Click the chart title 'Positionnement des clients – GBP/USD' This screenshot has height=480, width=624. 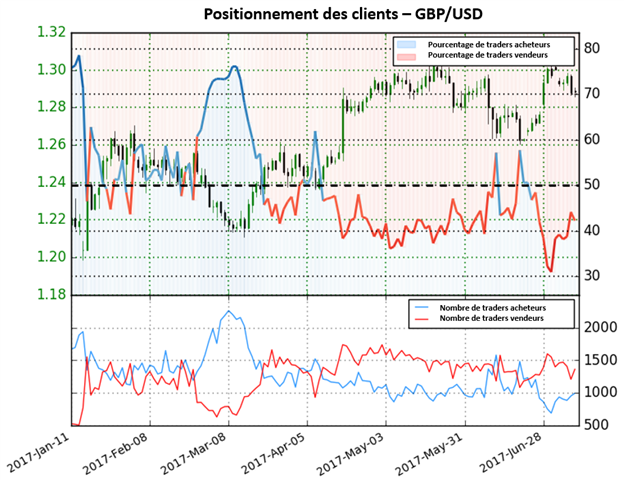coord(343,14)
